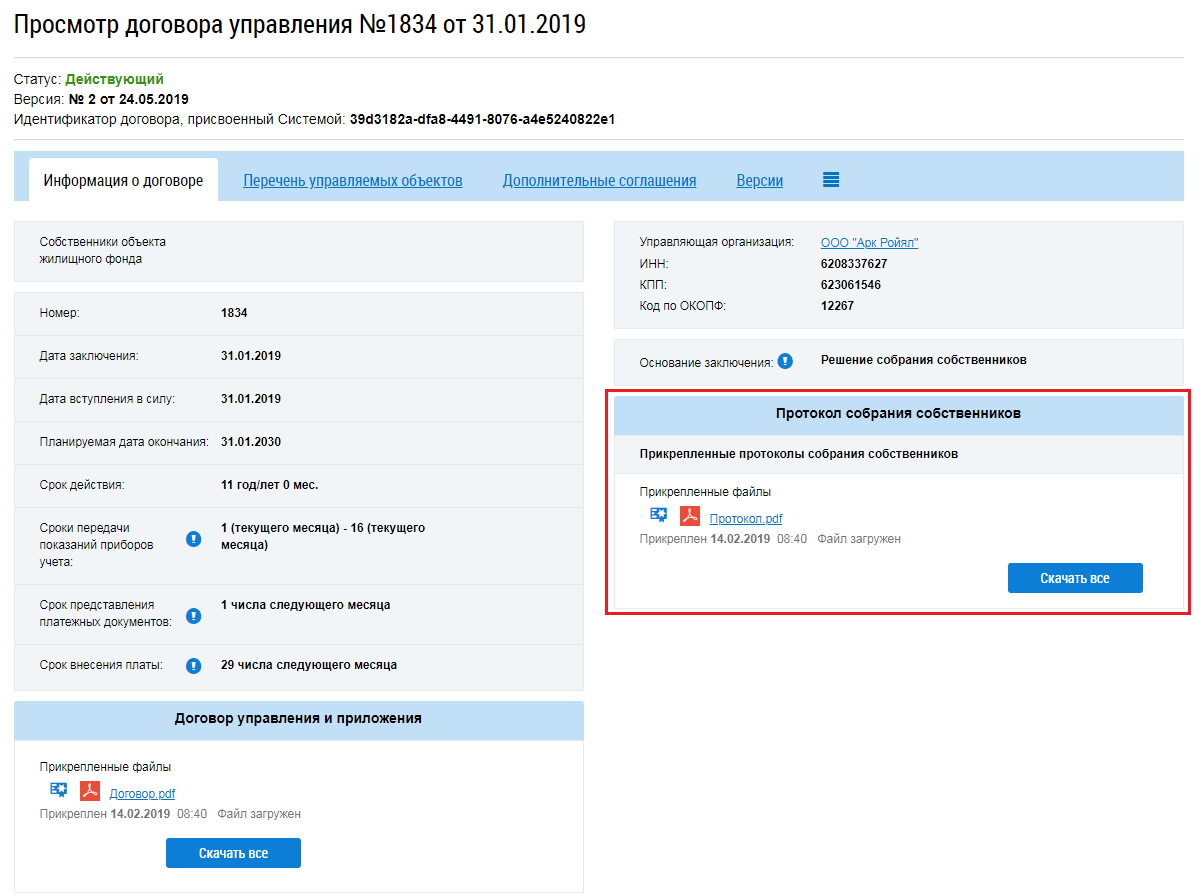Click the Срок действия value 11 год/лет 0 мес.
Screen dimensions: 1201x896
270,485
